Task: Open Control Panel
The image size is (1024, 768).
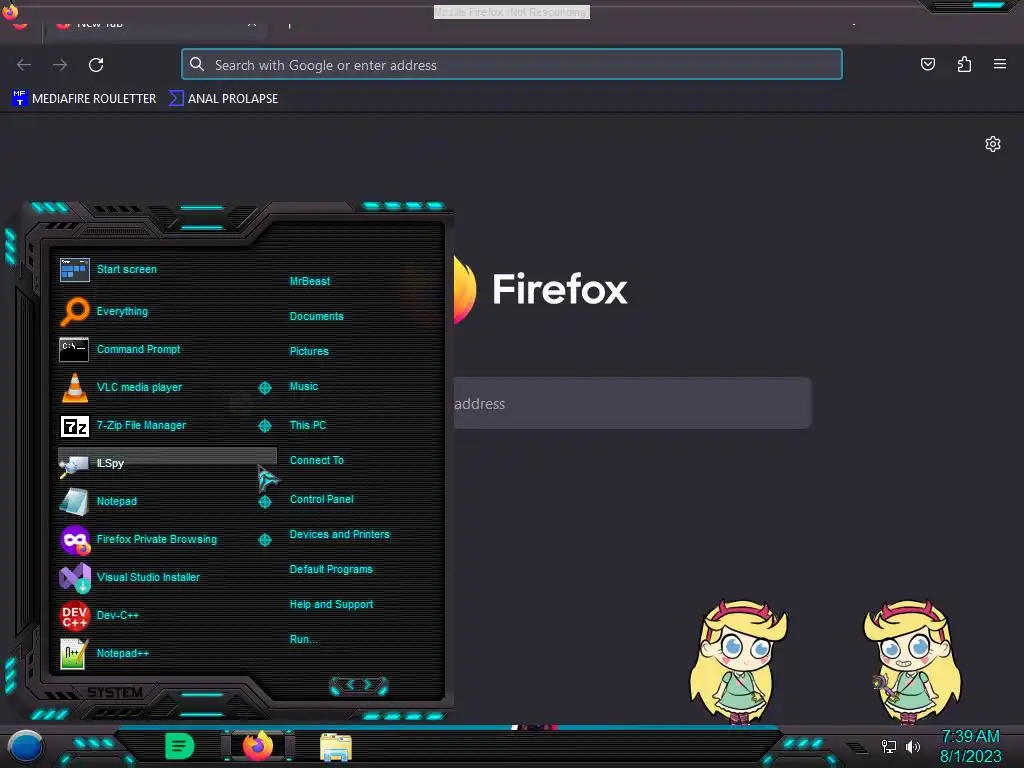Action: click(321, 499)
